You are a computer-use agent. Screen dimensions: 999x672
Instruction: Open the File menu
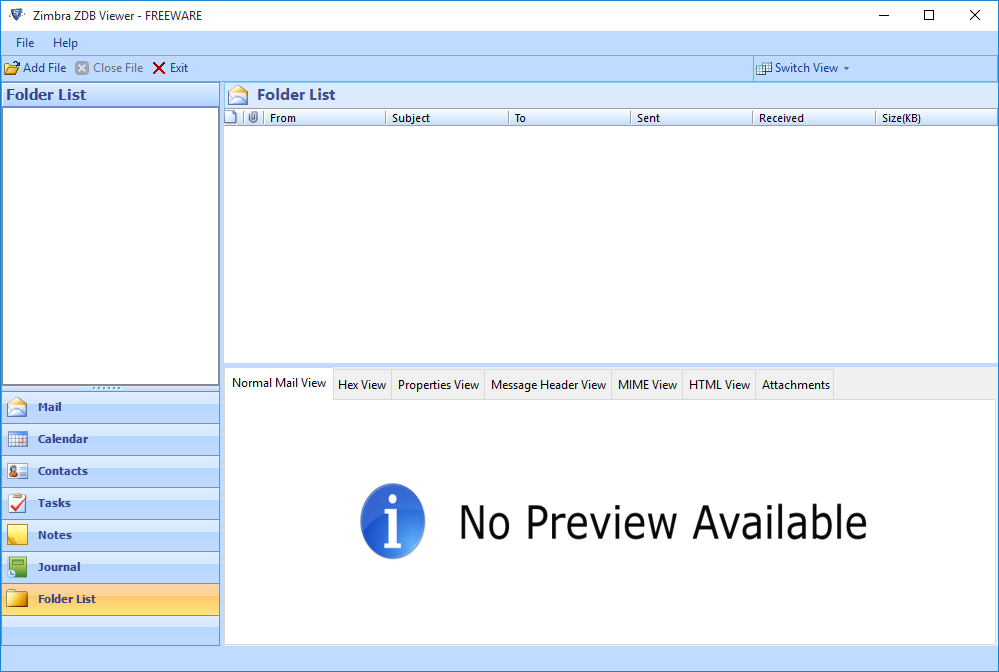(x=25, y=43)
